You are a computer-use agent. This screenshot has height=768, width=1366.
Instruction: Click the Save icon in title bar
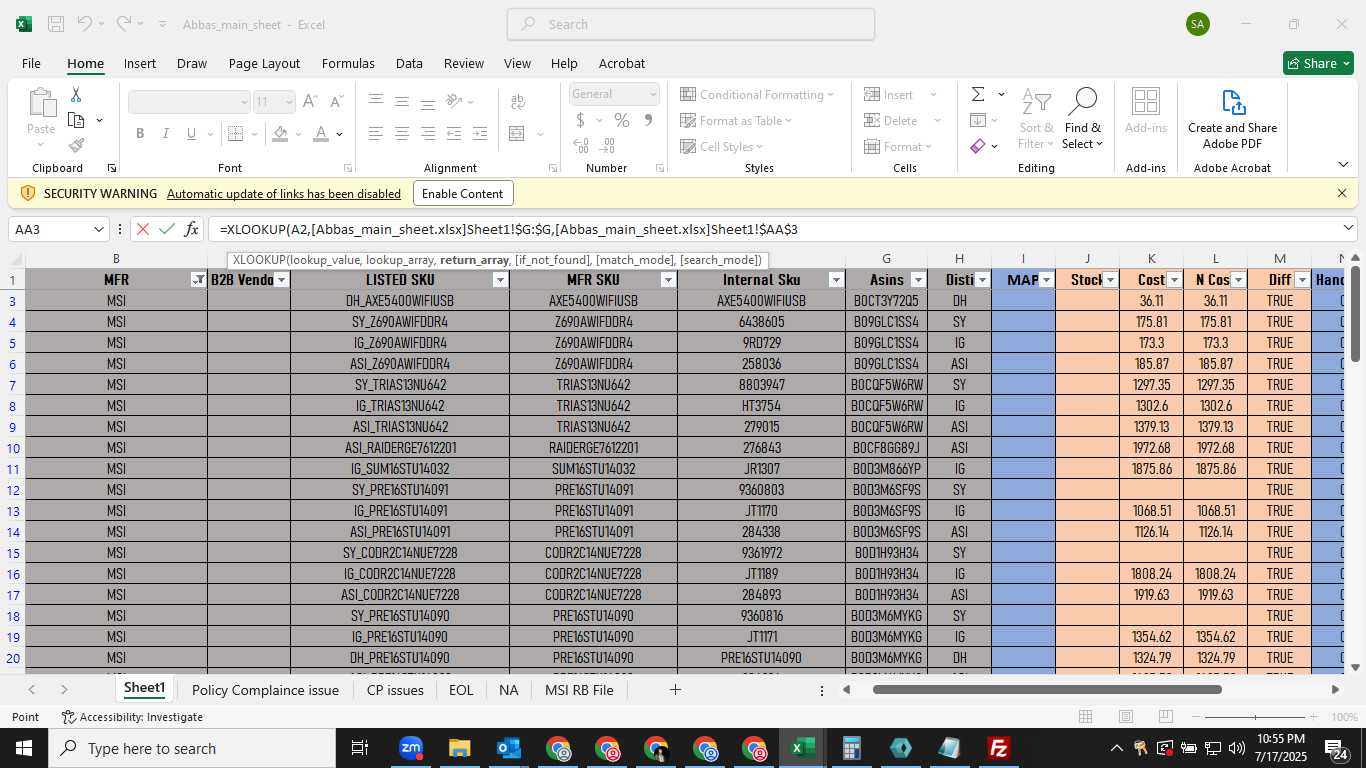[56, 24]
